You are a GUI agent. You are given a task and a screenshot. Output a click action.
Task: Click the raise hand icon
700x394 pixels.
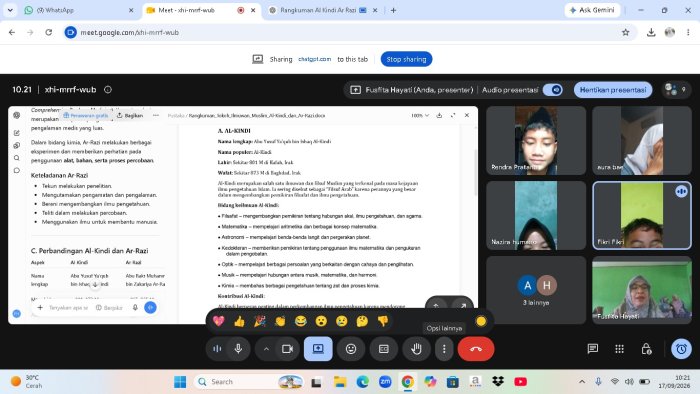coord(416,349)
